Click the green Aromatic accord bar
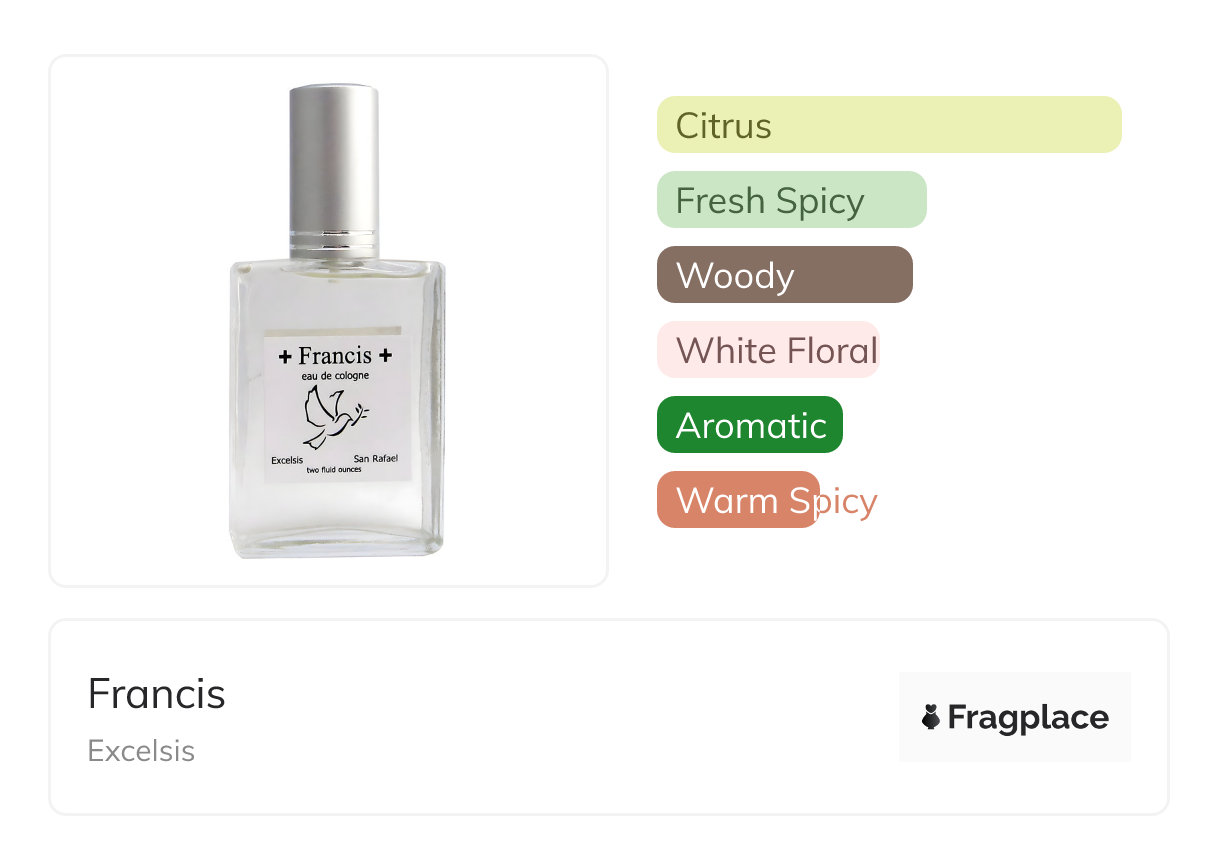The width and height of the screenshot is (1218, 864). click(x=750, y=425)
